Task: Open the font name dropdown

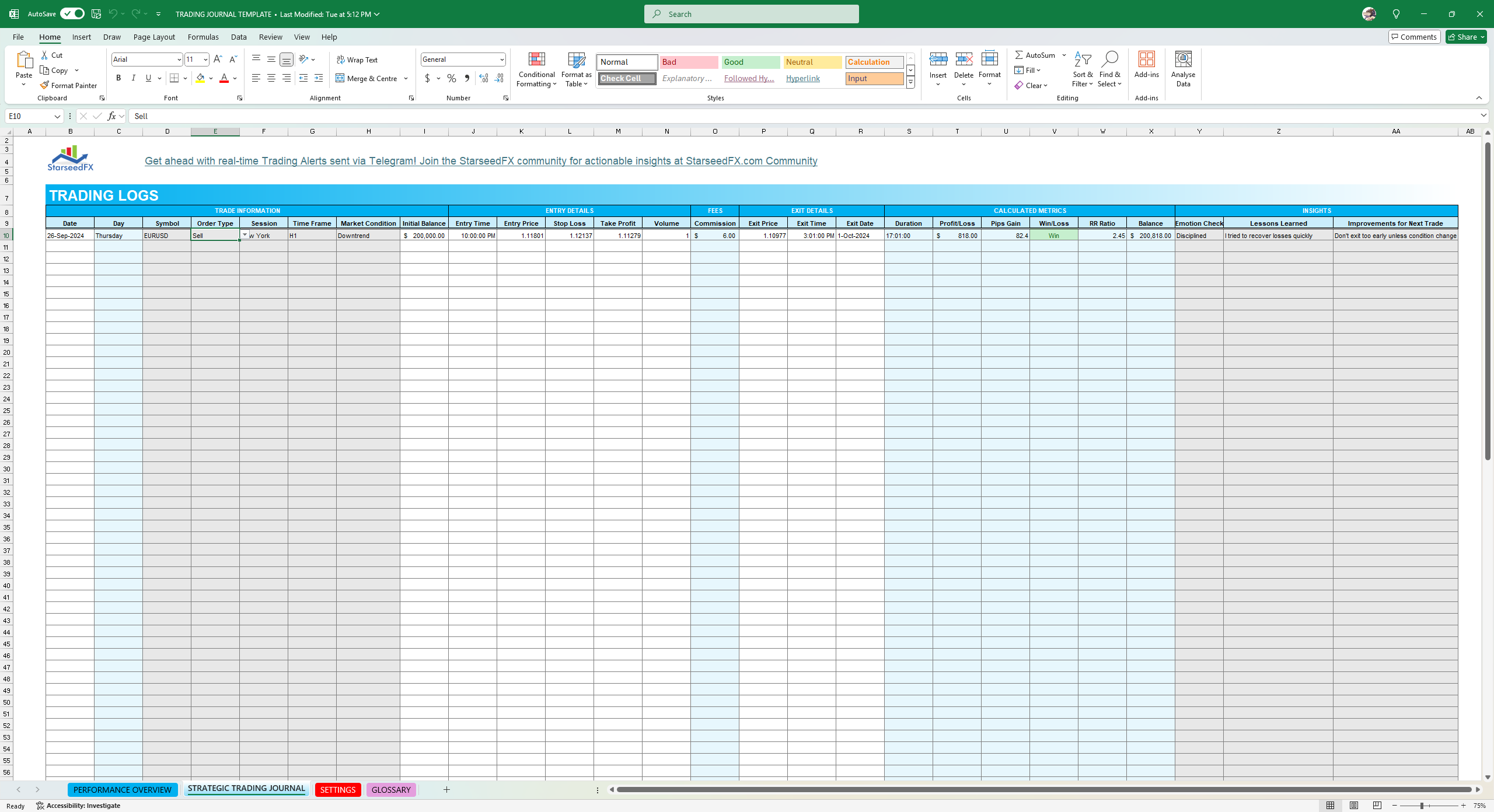Action: 179,60
